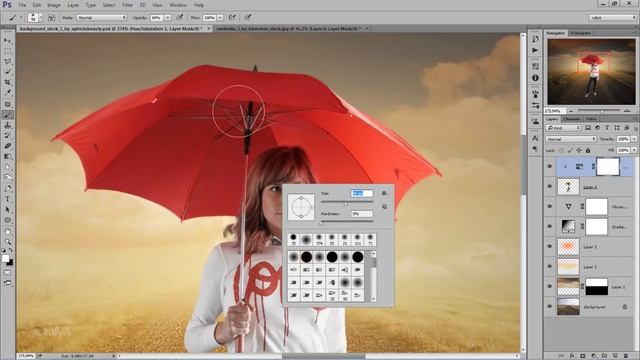Click the brush Size input field
Image resolution: width=640 pixels, height=360 pixels.
pyautogui.click(x=362, y=193)
